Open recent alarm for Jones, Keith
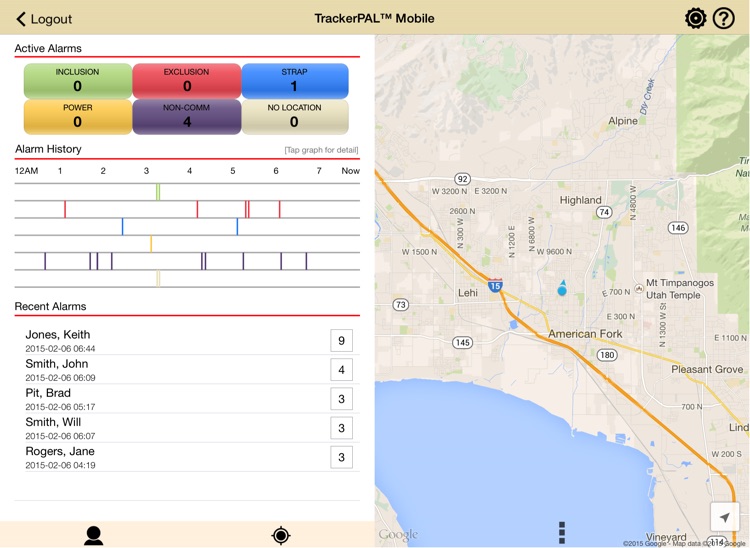 [192, 340]
